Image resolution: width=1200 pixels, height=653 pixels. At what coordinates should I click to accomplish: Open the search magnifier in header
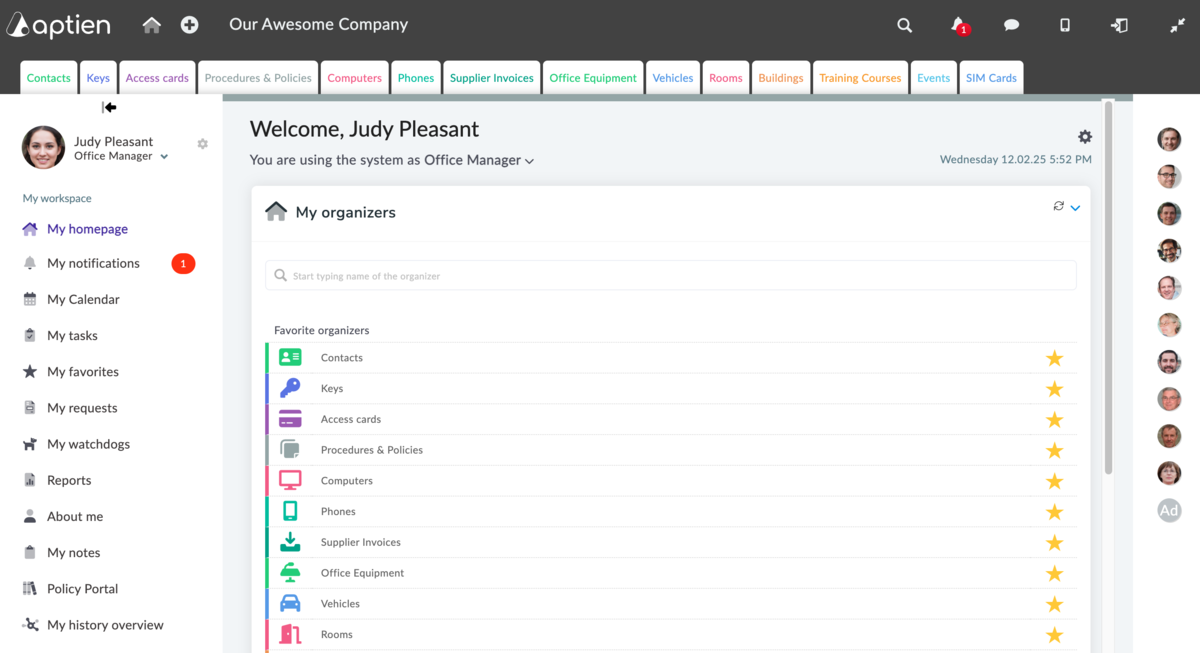click(x=904, y=26)
